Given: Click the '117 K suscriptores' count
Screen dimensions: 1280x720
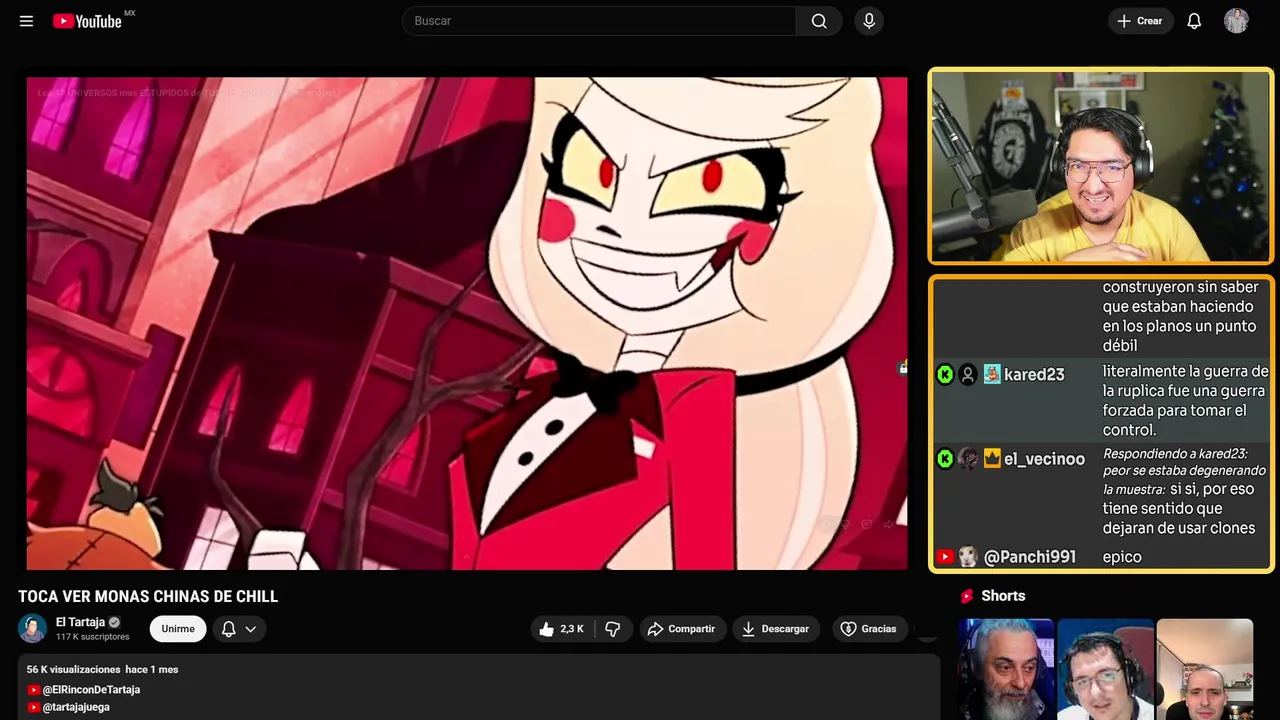Looking at the screenshot, I should tap(92, 637).
